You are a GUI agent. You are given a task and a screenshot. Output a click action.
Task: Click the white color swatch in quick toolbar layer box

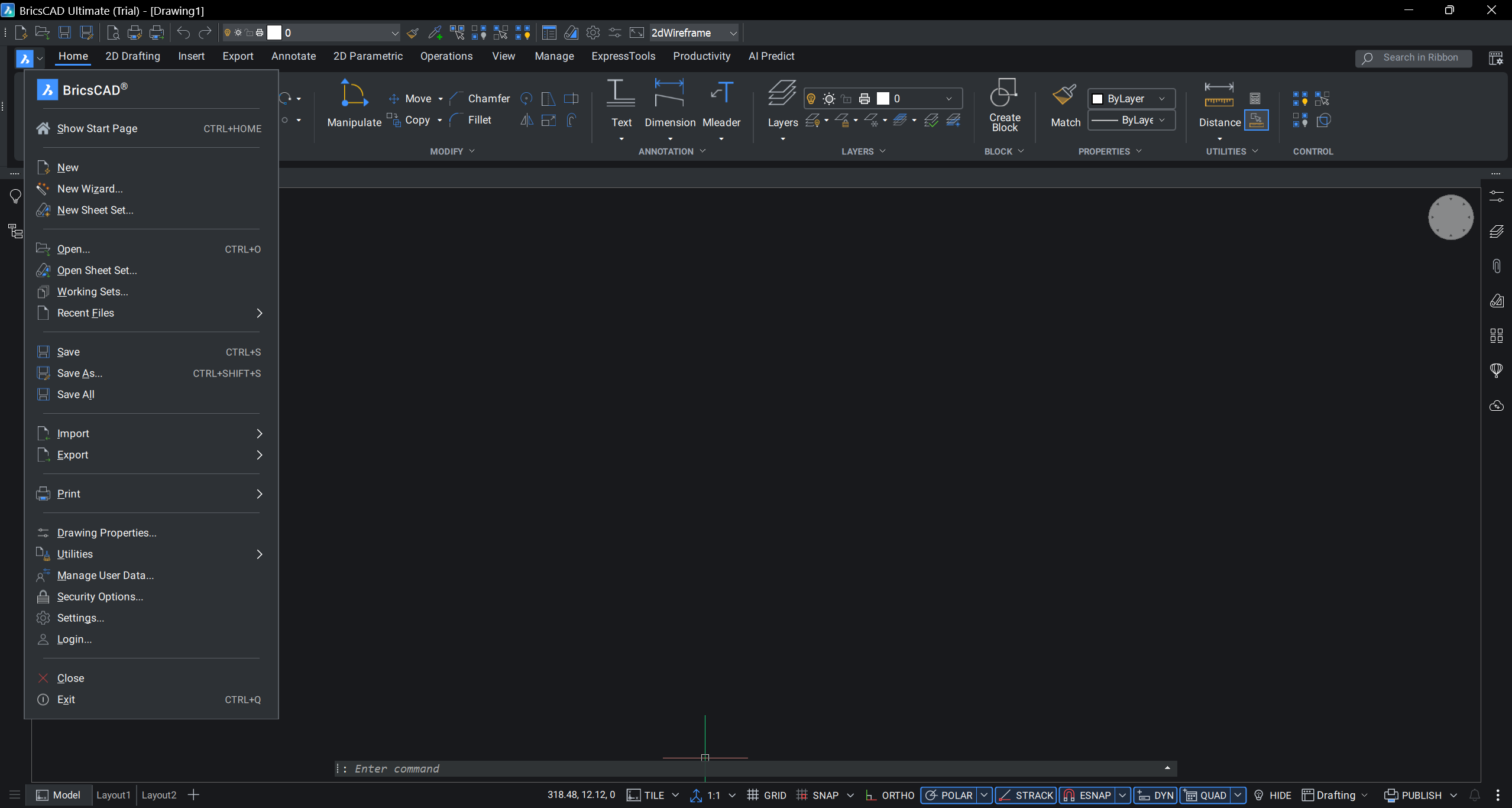coord(274,33)
